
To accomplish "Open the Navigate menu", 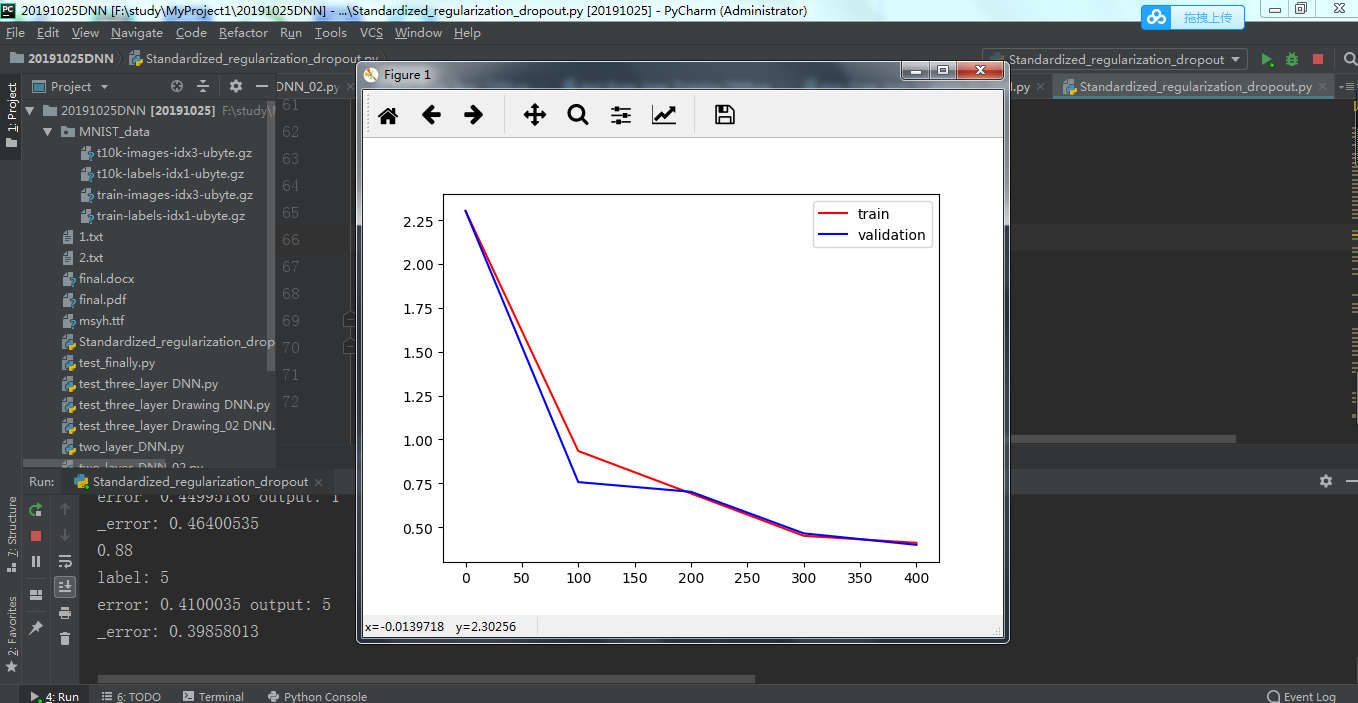I will pyautogui.click(x=137, y=33).
